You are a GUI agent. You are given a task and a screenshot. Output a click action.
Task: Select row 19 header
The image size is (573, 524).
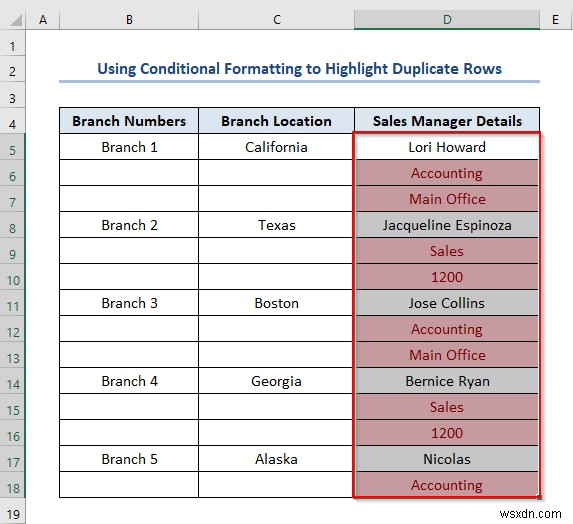[12, 511]
